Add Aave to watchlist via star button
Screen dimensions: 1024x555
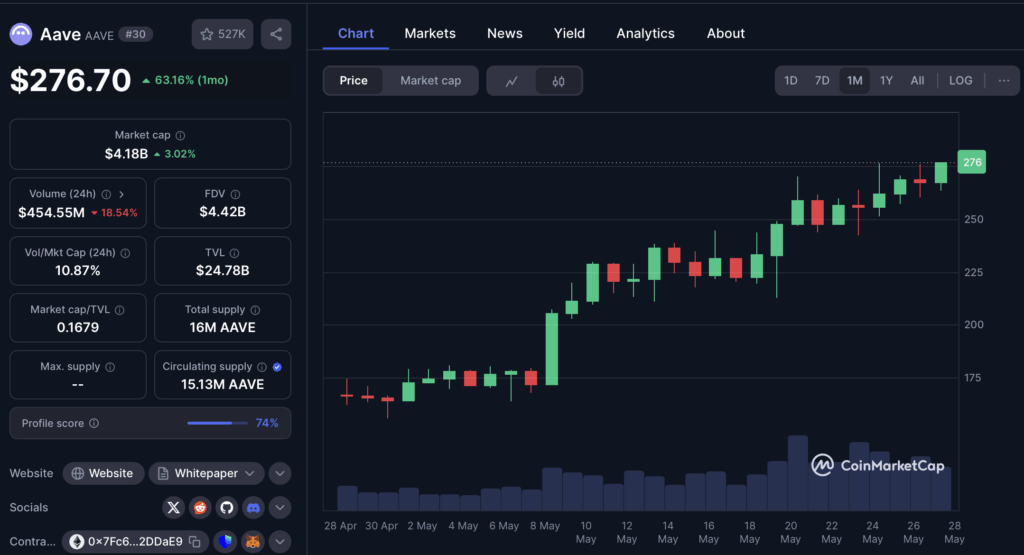[x=222, y=34]
